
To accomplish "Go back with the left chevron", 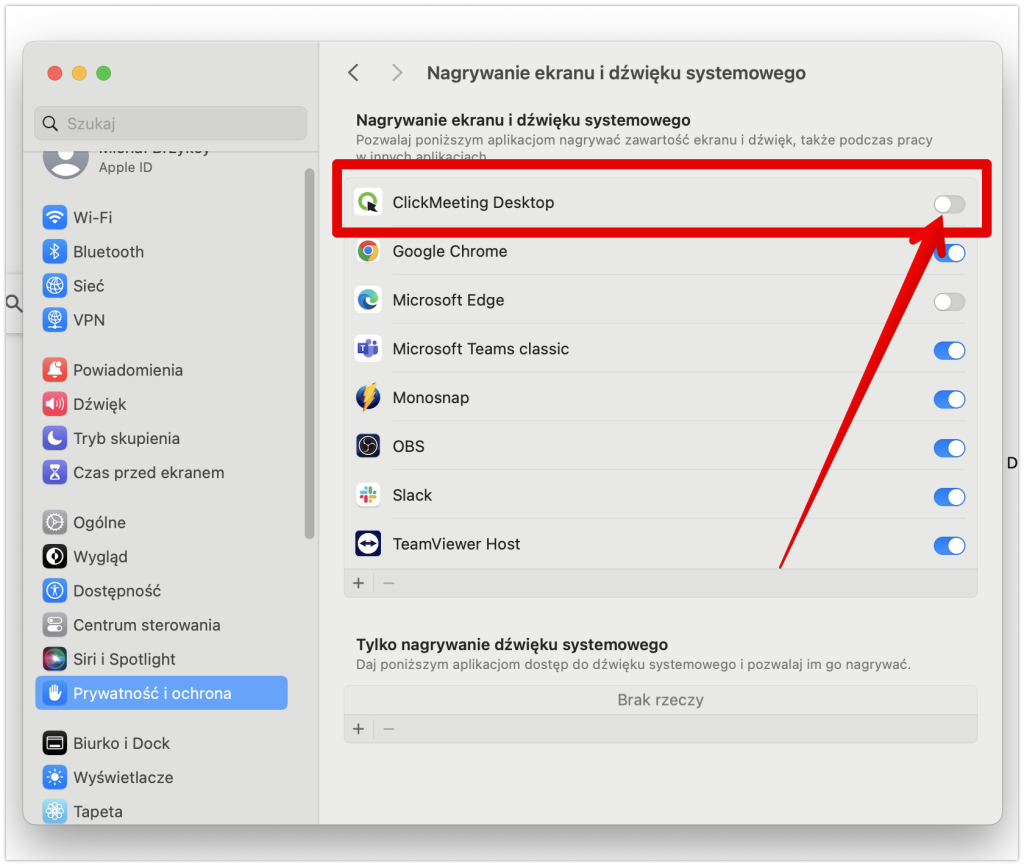I will pyautogui.click(x=354, y=72).
